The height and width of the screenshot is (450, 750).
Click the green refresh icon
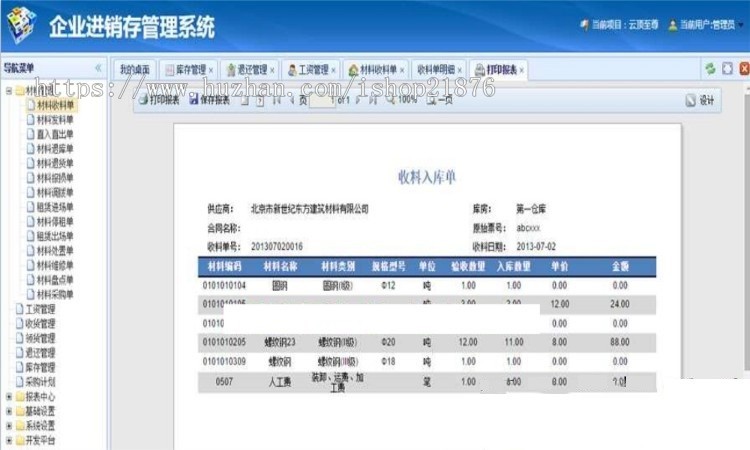click(711, 68)
